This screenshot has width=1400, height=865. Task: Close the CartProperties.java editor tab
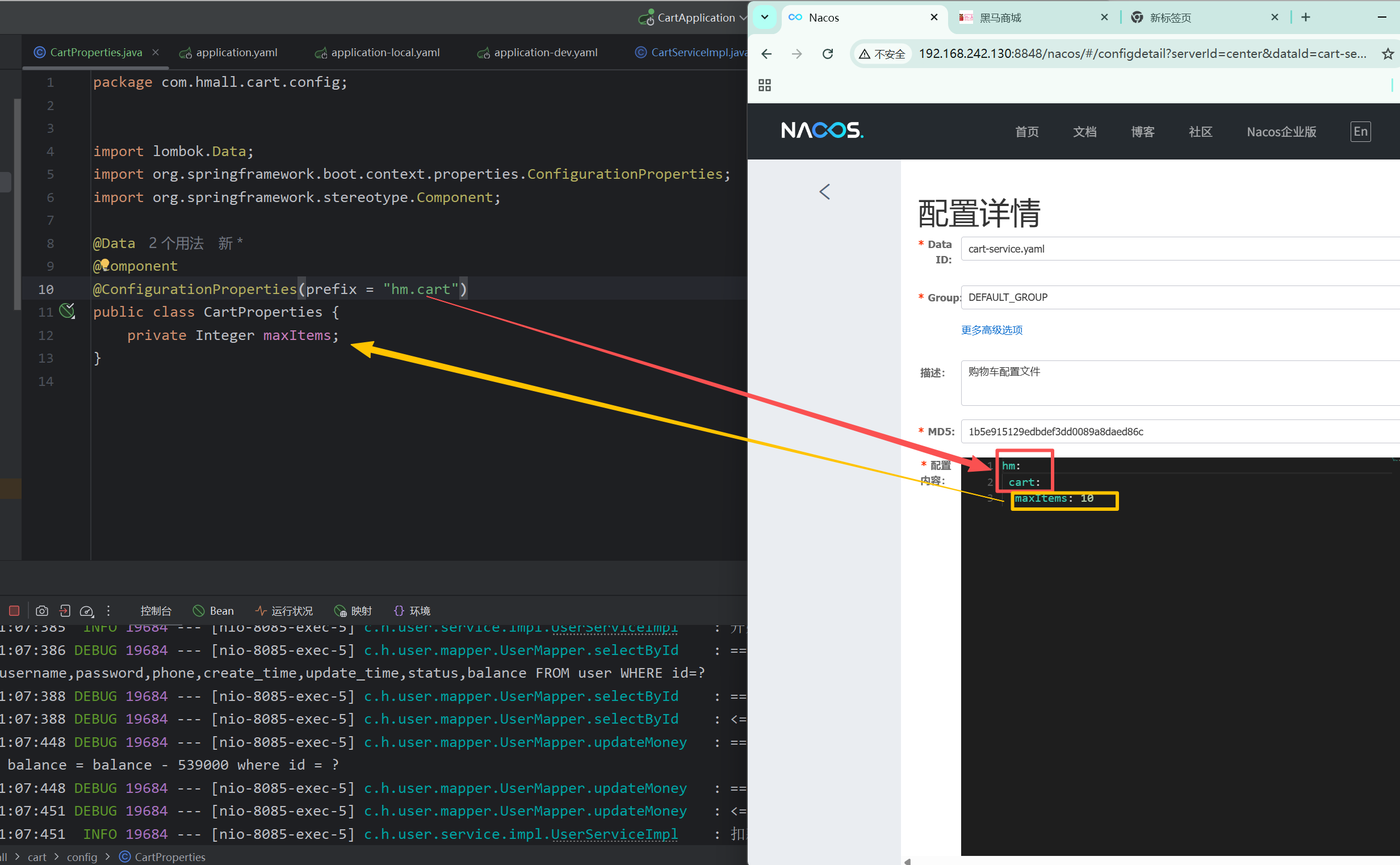[156, 53]
